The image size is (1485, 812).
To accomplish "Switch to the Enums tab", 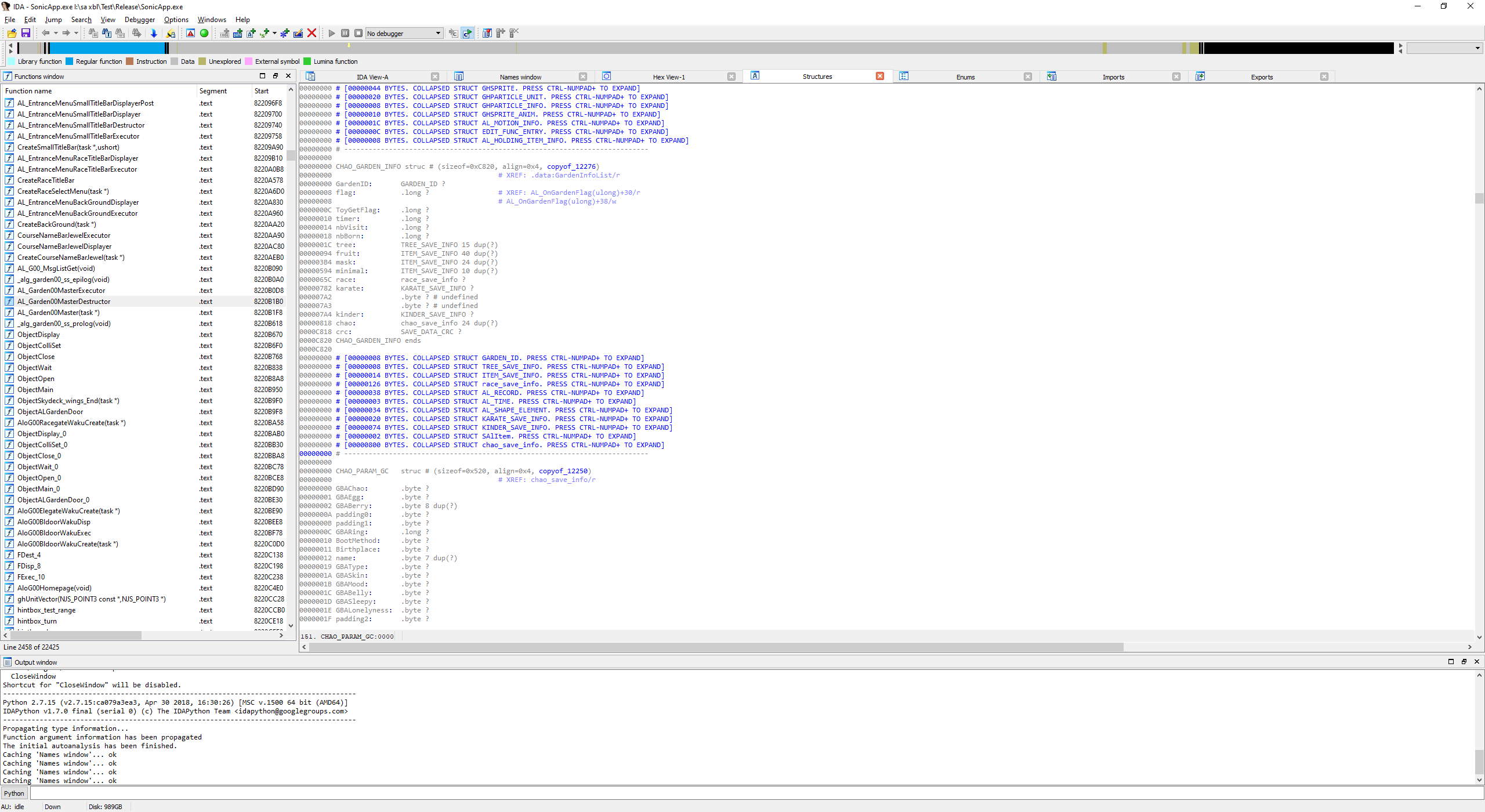I will pyautogui.click(x=965, y=77).
